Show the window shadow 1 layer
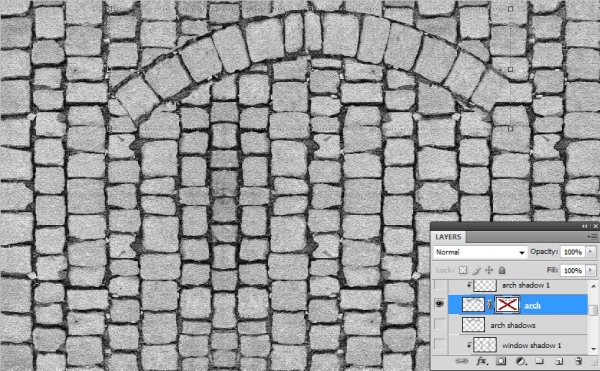The height and width of the screenshot is (371, 600). [x=440, y=345]
